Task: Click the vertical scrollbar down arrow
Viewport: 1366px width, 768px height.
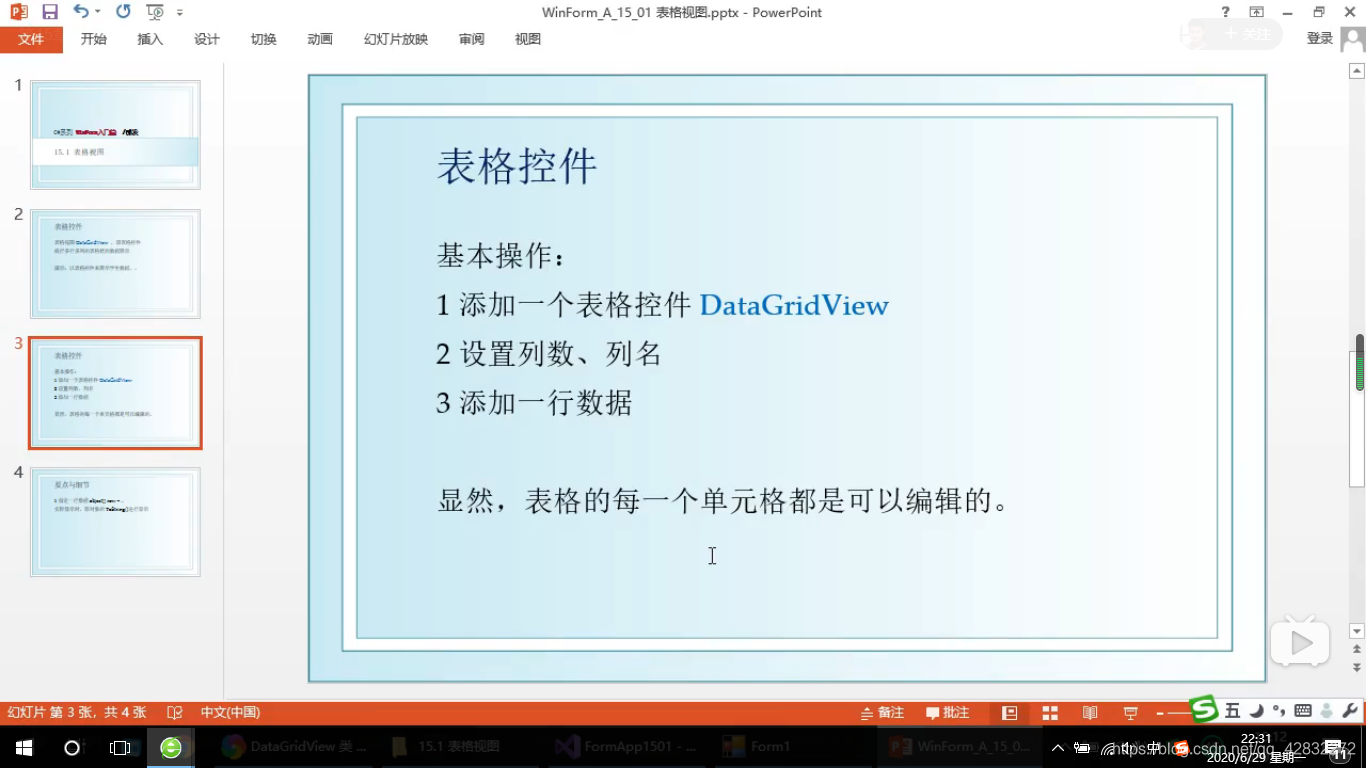Action: 1357,631
